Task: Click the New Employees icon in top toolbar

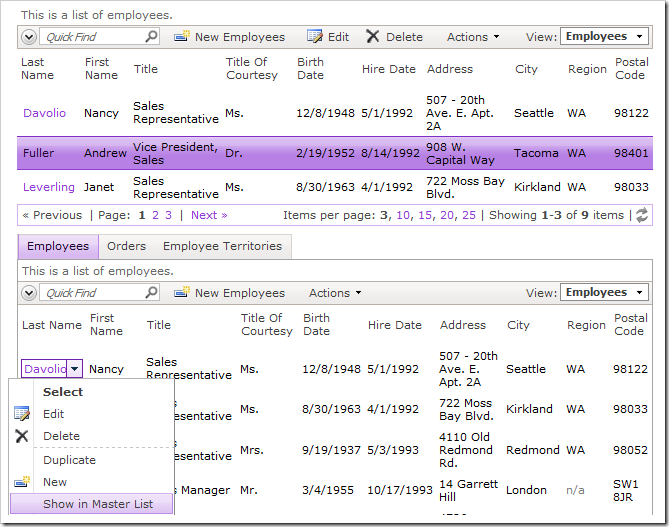Action: 182,37
